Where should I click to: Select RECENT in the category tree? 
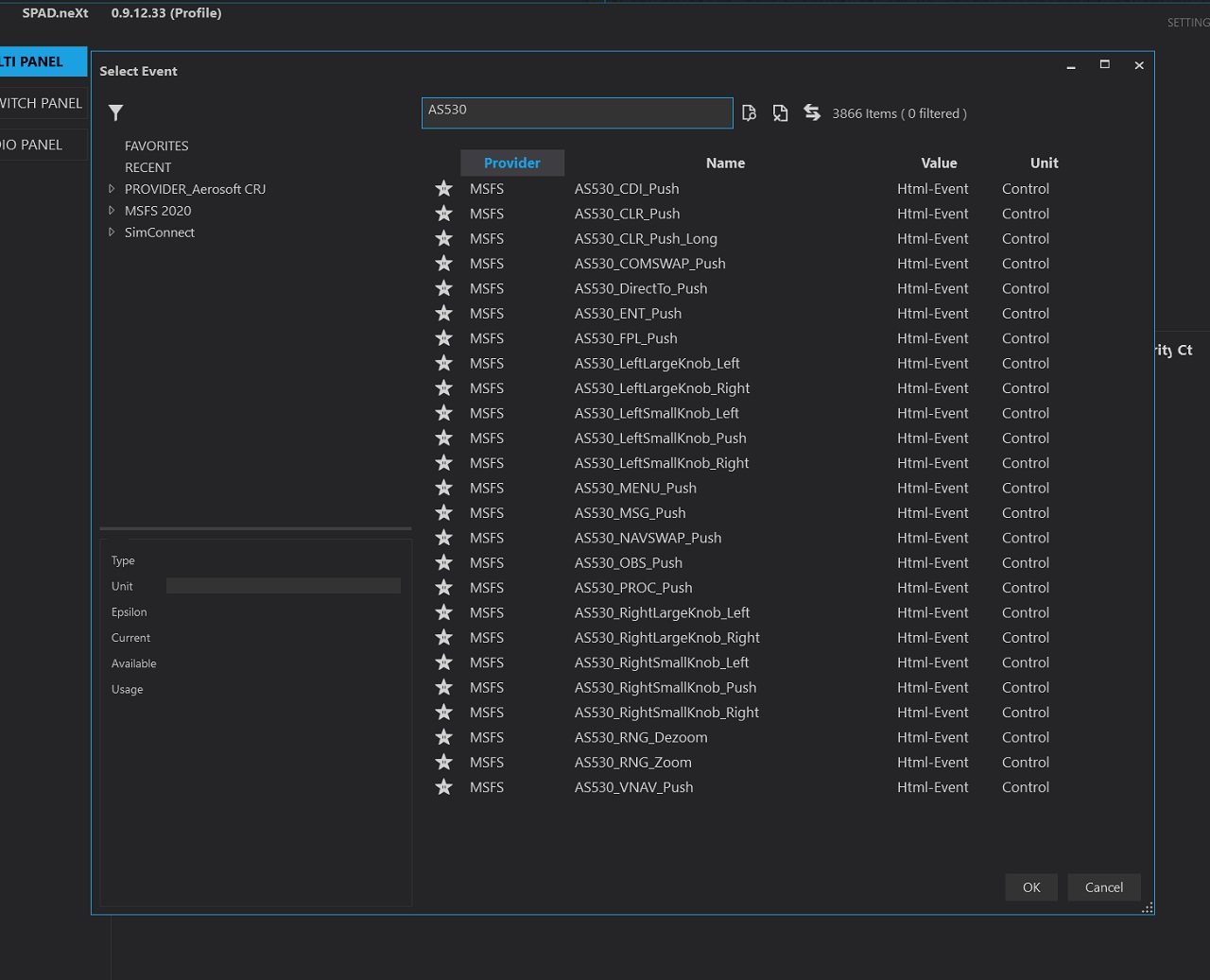pos(148,167)
